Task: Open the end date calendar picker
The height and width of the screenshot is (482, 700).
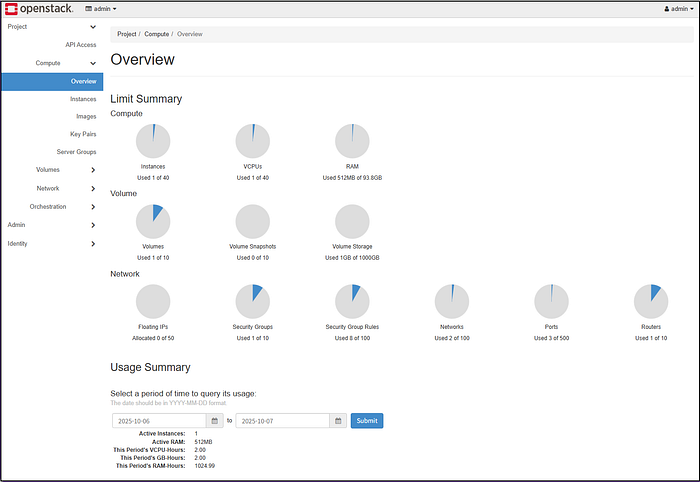Action: [338, 421]
